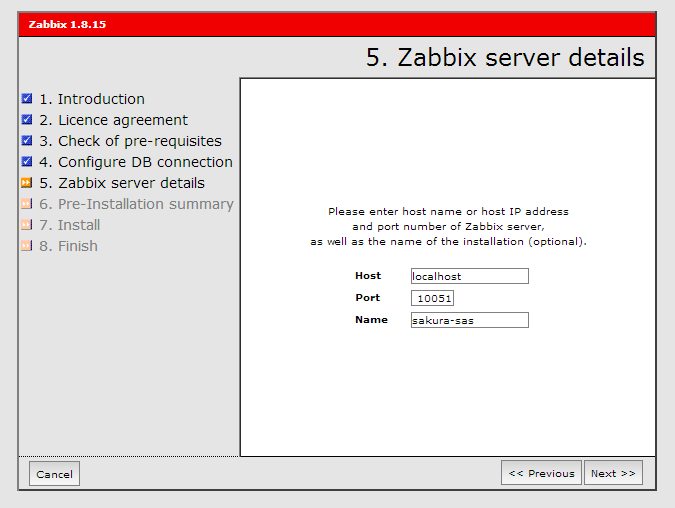Click the checked icon beside Introduction step
Viewport: 675px width, 508px height.
point(27,99)
